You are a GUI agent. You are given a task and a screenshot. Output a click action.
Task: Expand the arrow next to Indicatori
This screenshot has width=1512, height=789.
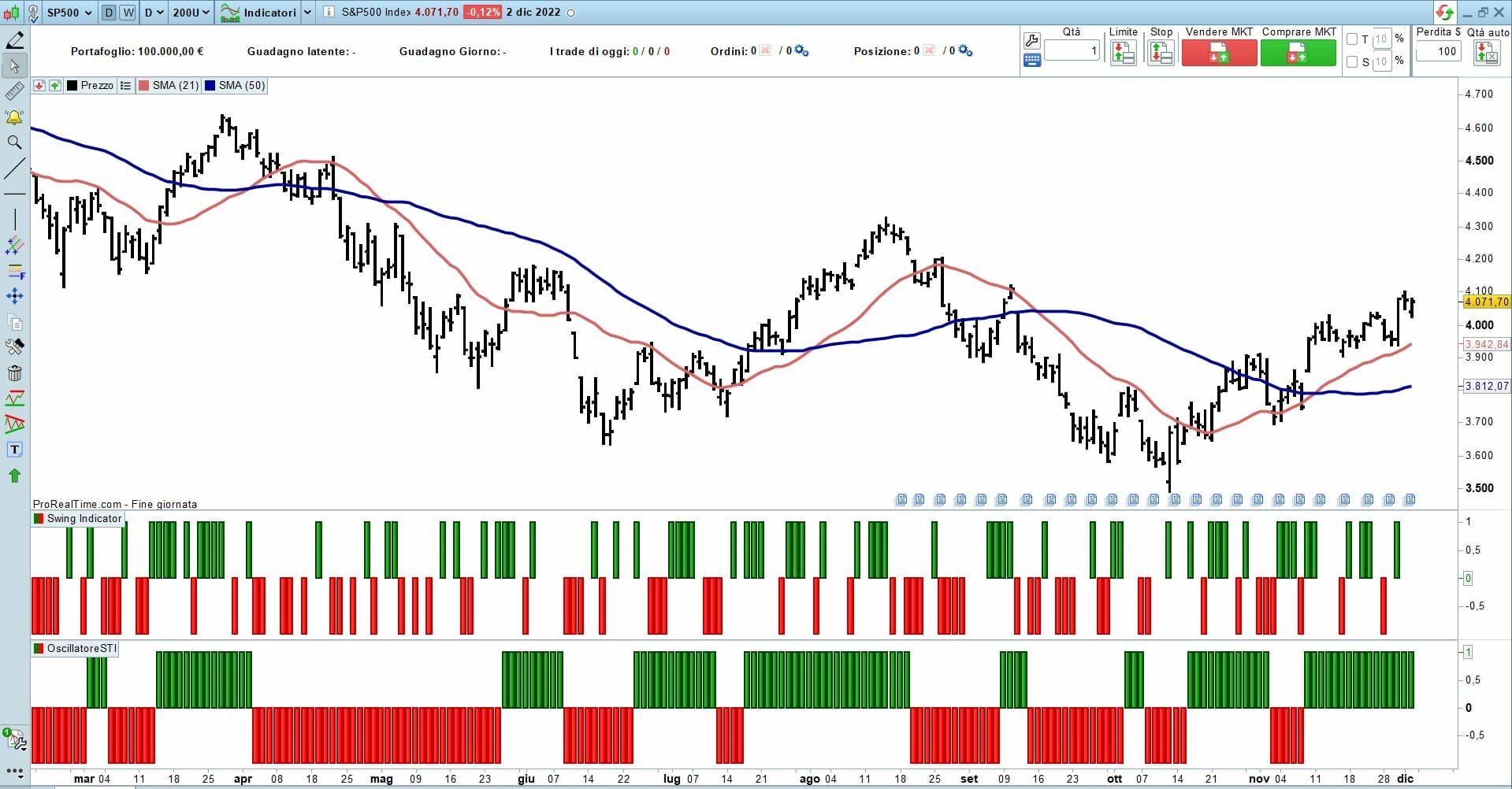pyautogui.click(x=307, y=13)
